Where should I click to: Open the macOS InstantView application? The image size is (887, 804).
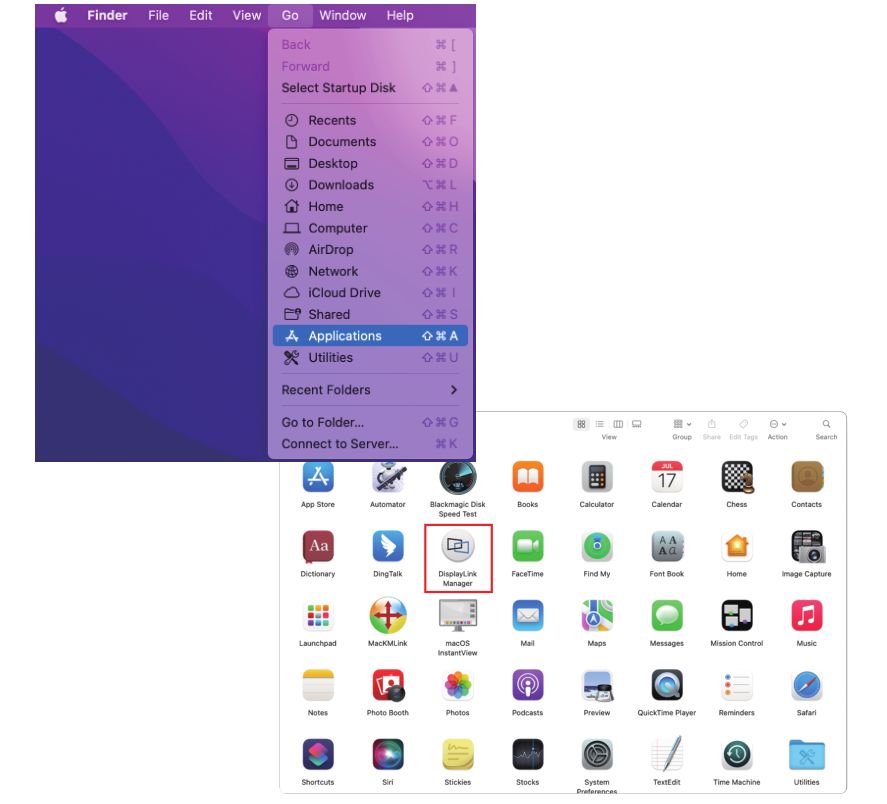tap(458, 615)
